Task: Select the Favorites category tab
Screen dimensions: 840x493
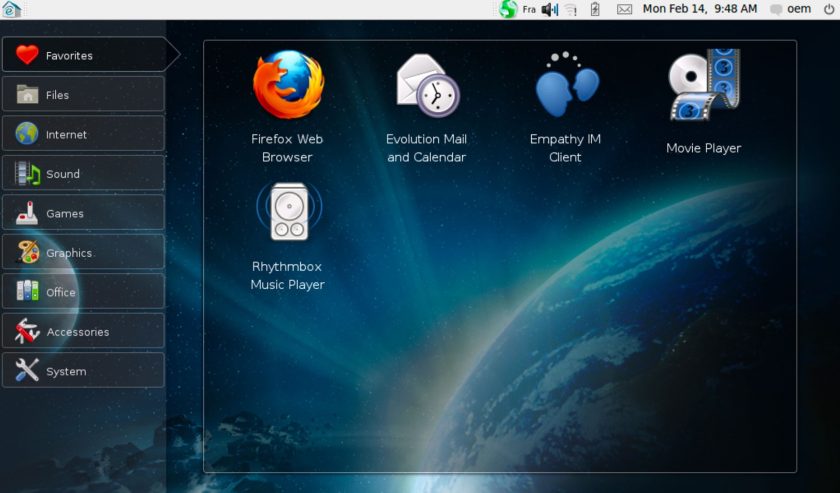Action: point(90,55)
